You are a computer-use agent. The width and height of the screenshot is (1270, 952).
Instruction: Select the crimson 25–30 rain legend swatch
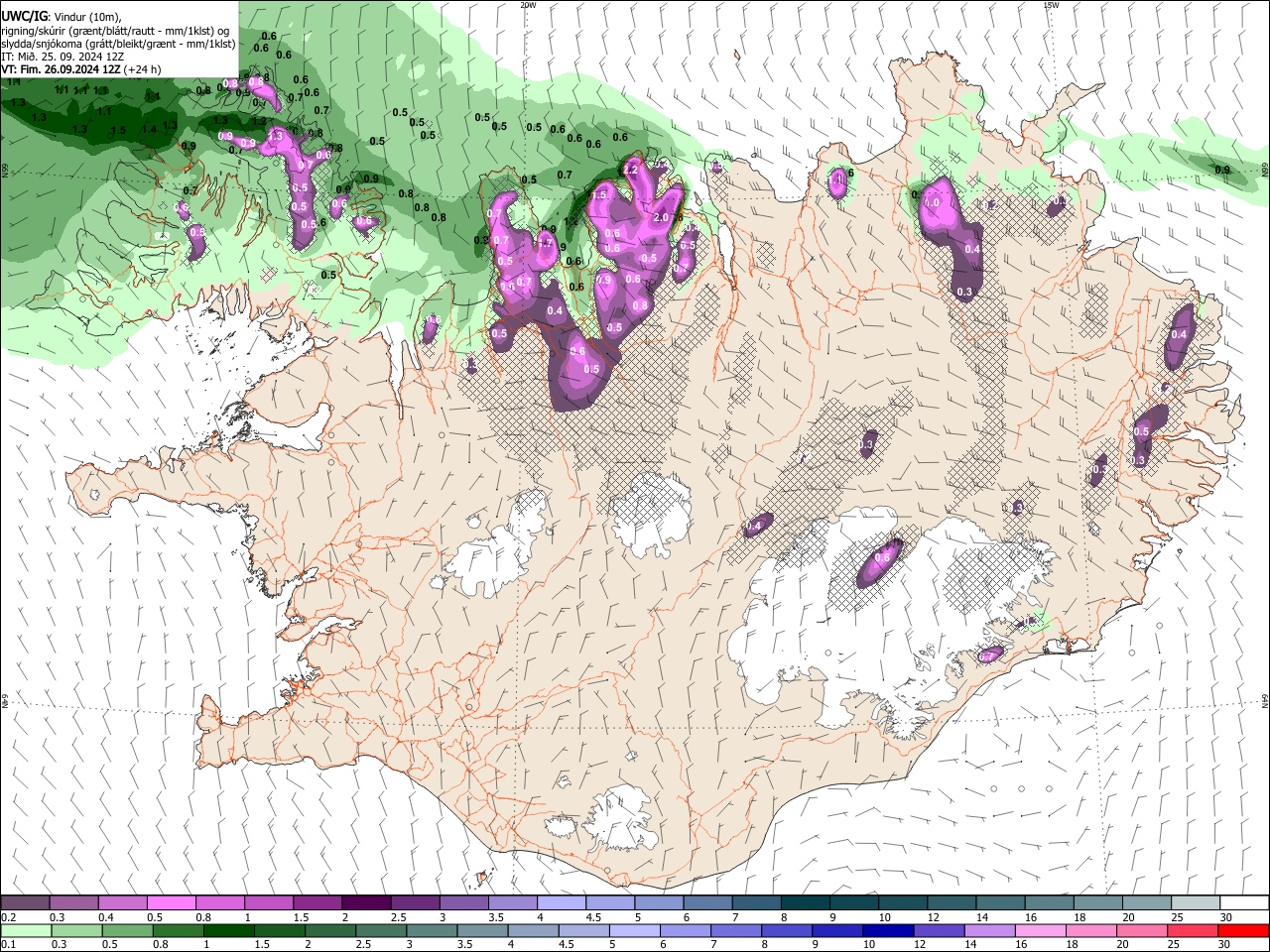(x=1192, y=930)
